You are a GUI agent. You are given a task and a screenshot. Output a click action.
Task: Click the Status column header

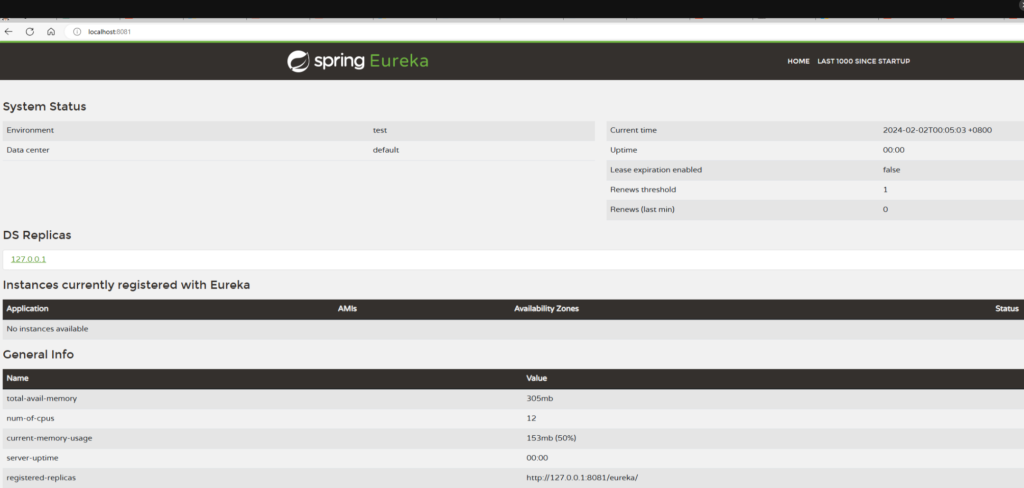click(1006, 309)
